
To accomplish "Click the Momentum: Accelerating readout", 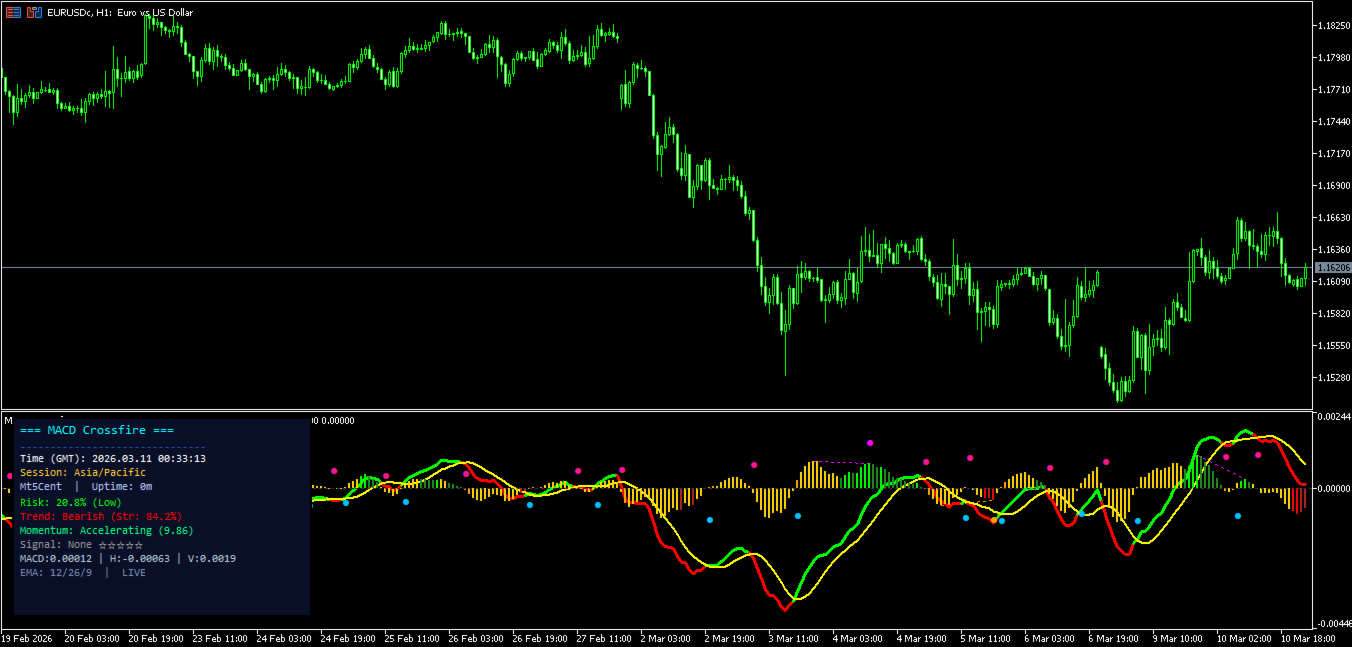I will pos(107,531).
